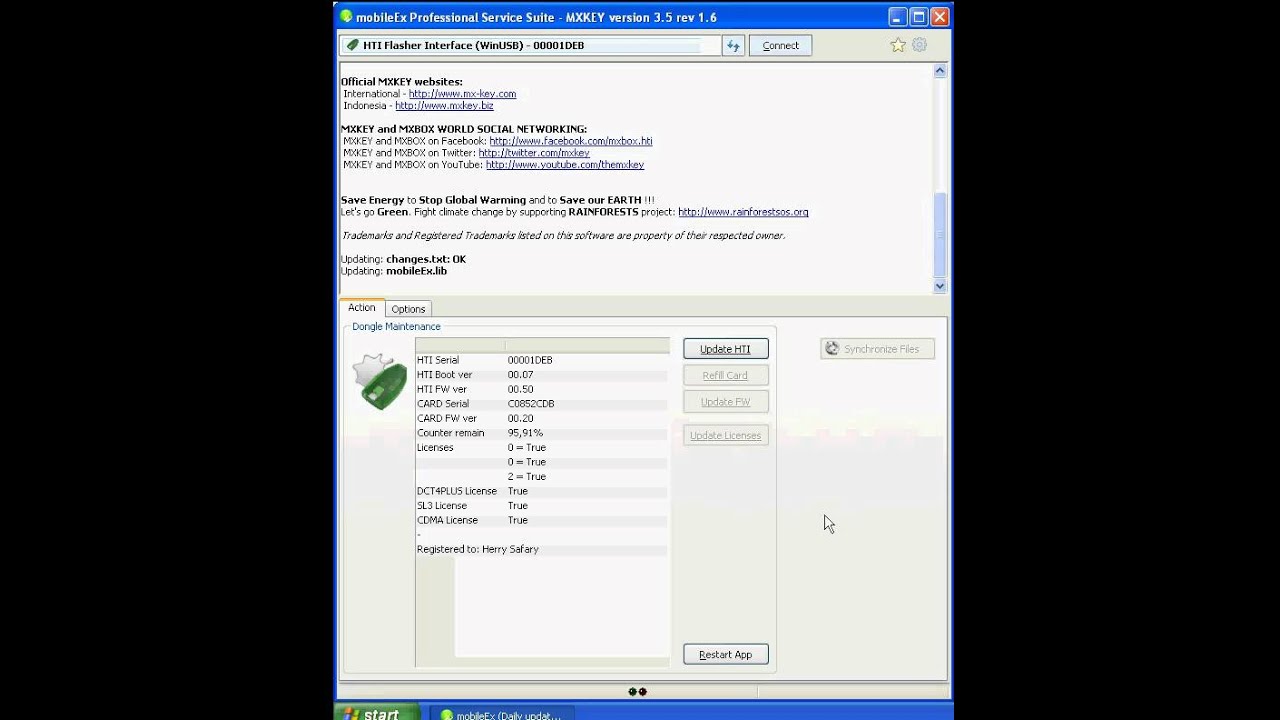This screenshot has height=720, width=1280.
Task: Click the Connect button
Action: (x=780, y=45)
